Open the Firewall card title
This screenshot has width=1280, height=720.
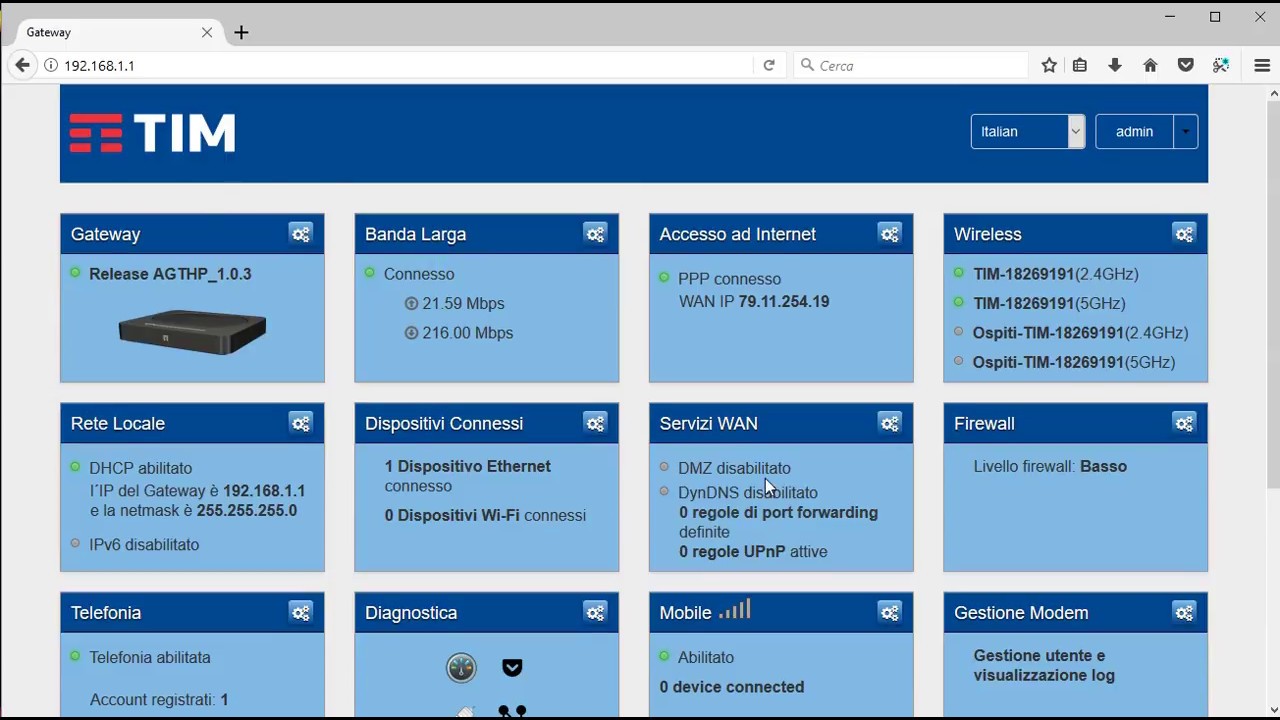(984, 423)
